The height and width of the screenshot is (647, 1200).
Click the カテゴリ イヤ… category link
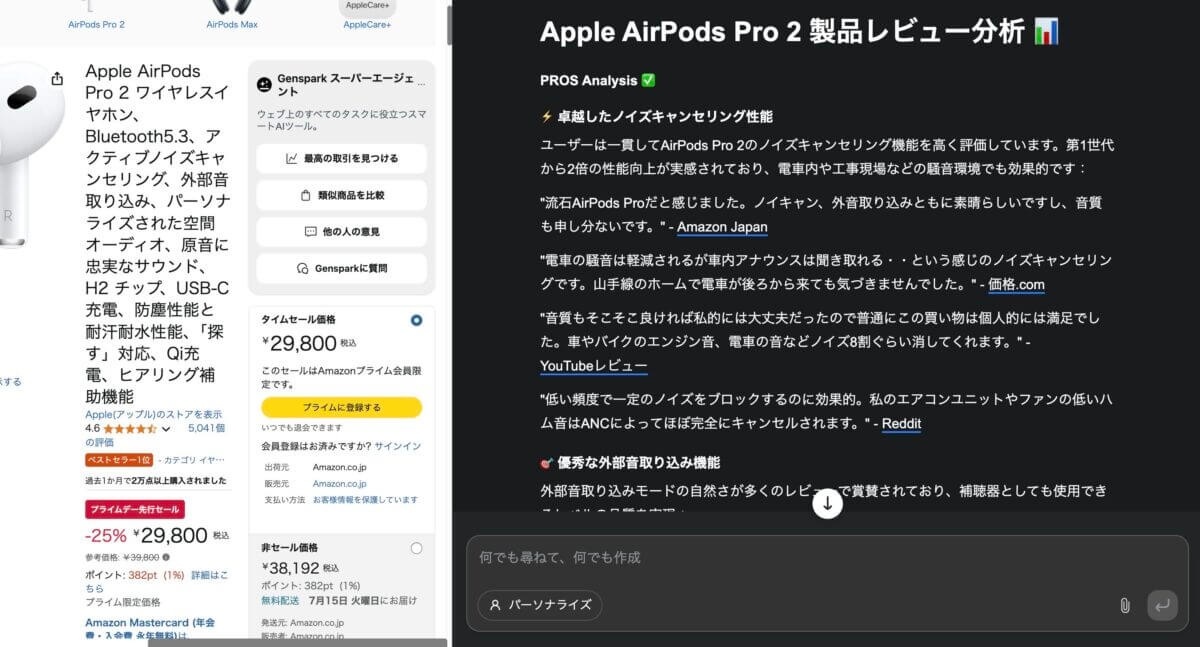196,460
